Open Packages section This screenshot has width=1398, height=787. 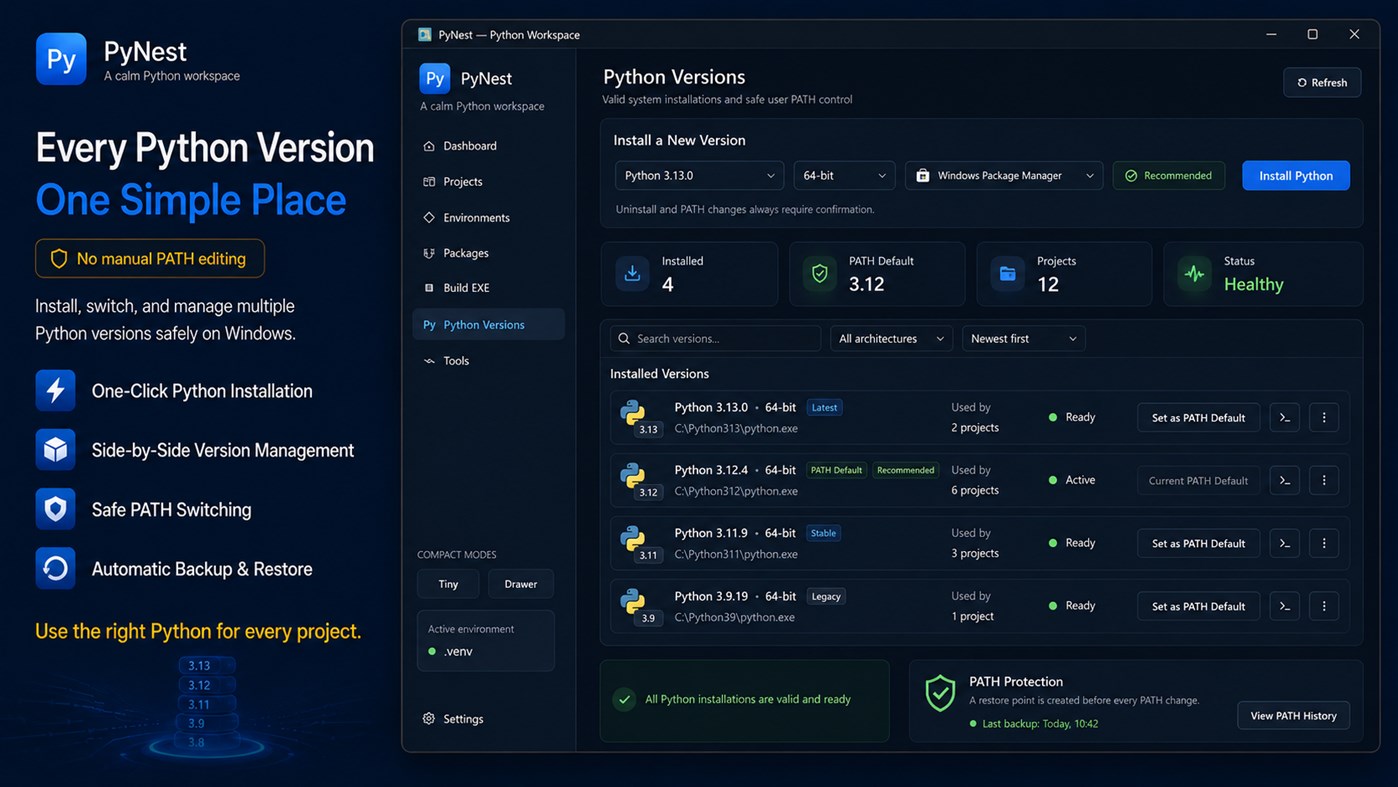[x=488, y=253]
